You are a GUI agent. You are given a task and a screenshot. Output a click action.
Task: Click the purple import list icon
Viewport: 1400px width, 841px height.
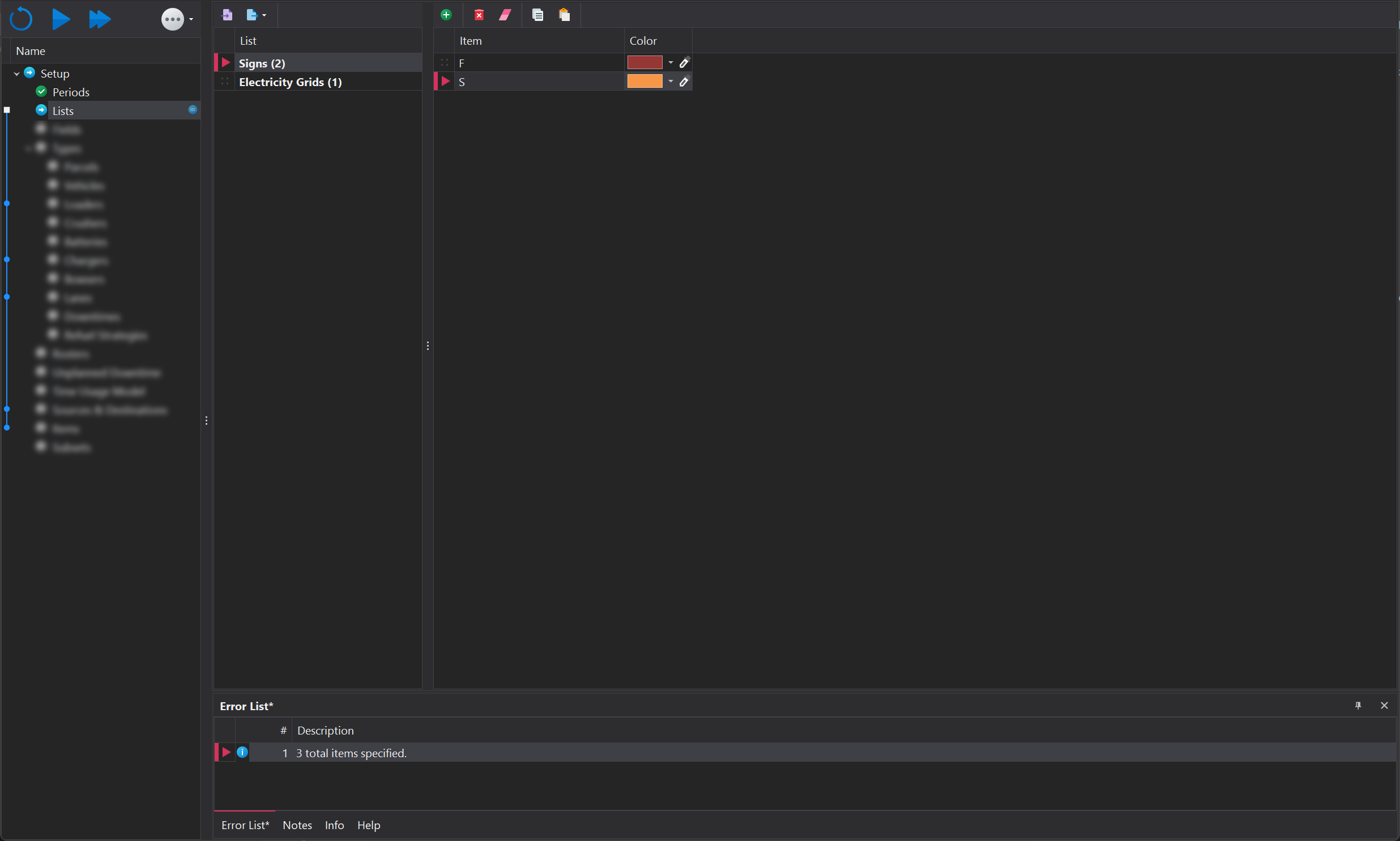(227, 15)
